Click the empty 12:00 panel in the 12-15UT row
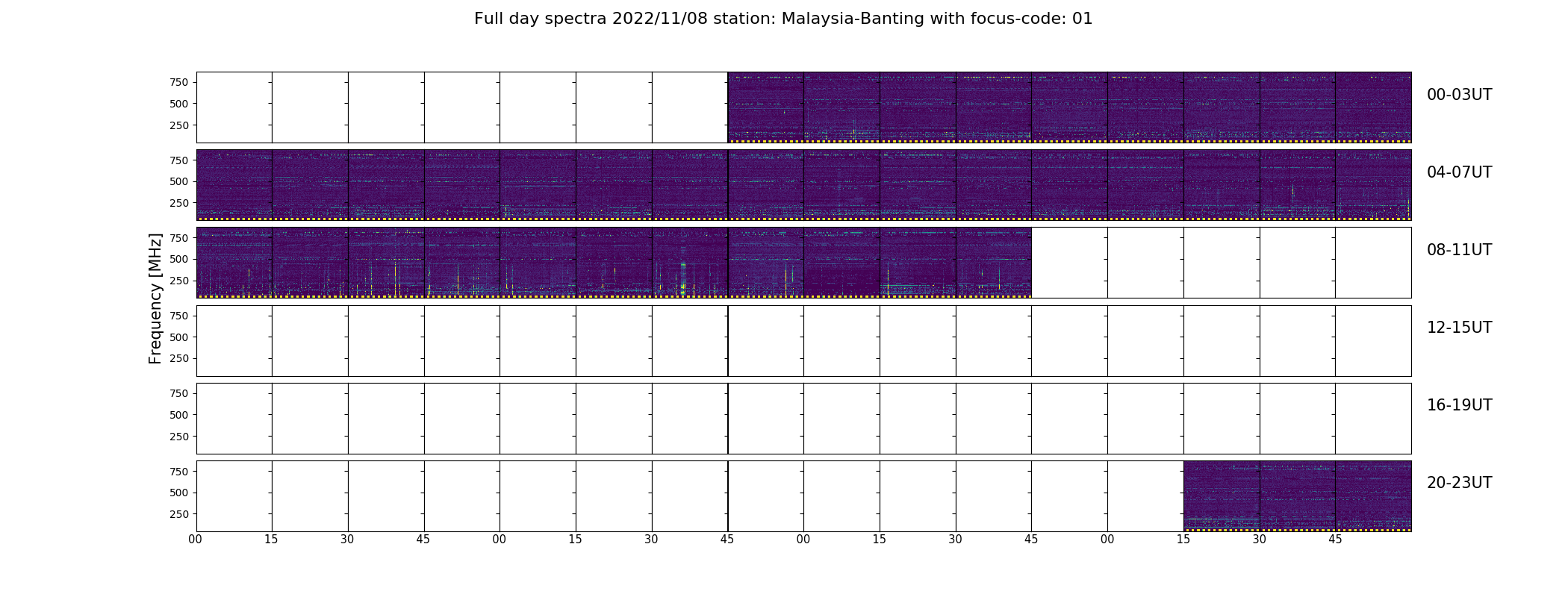The image size is (1568, 597). [x=234, y=341]
